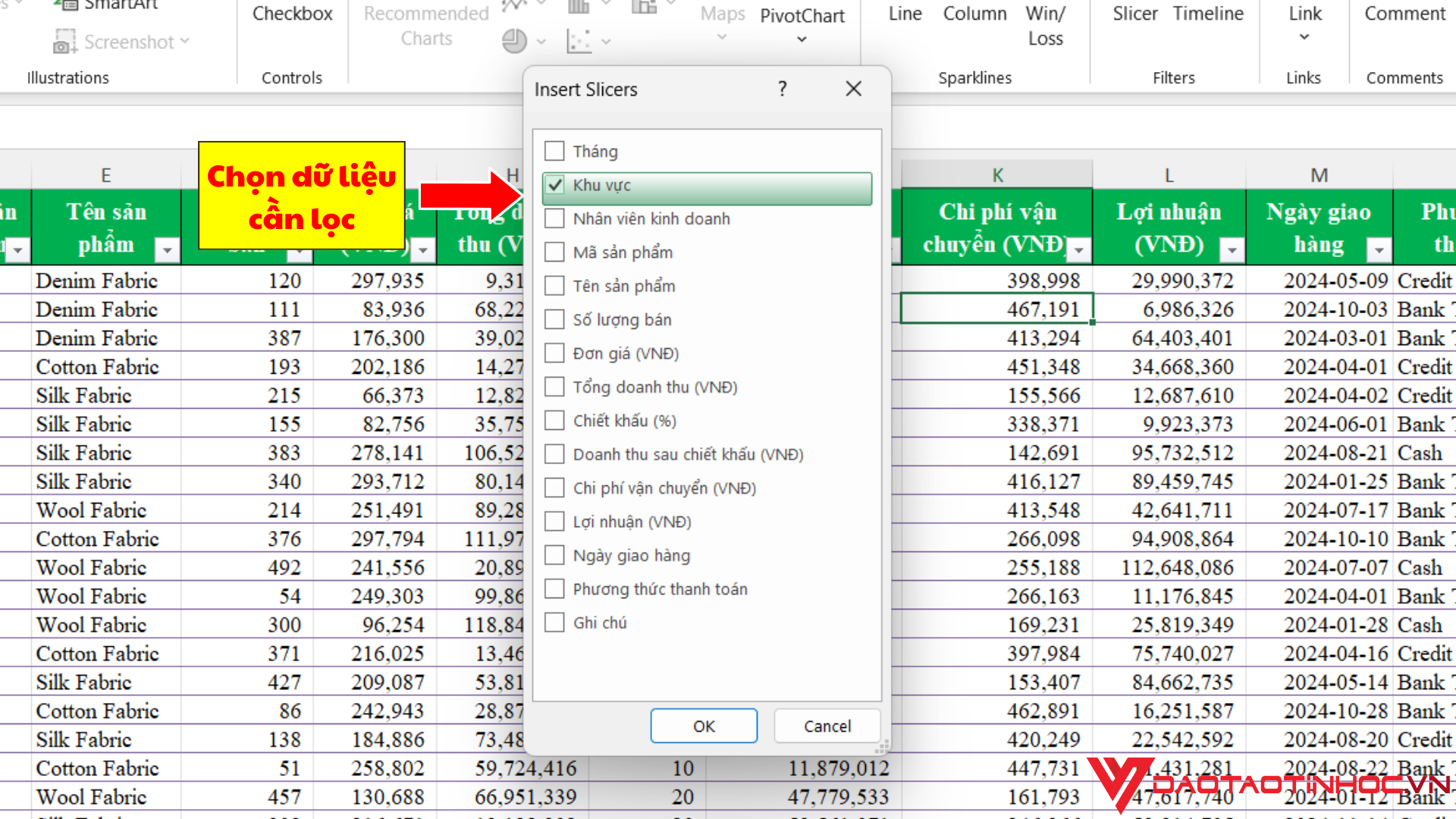The width and height of the screenshot is (1456, 819).
Task: Insert a PivotChart
Action: [x=802, y=16]
